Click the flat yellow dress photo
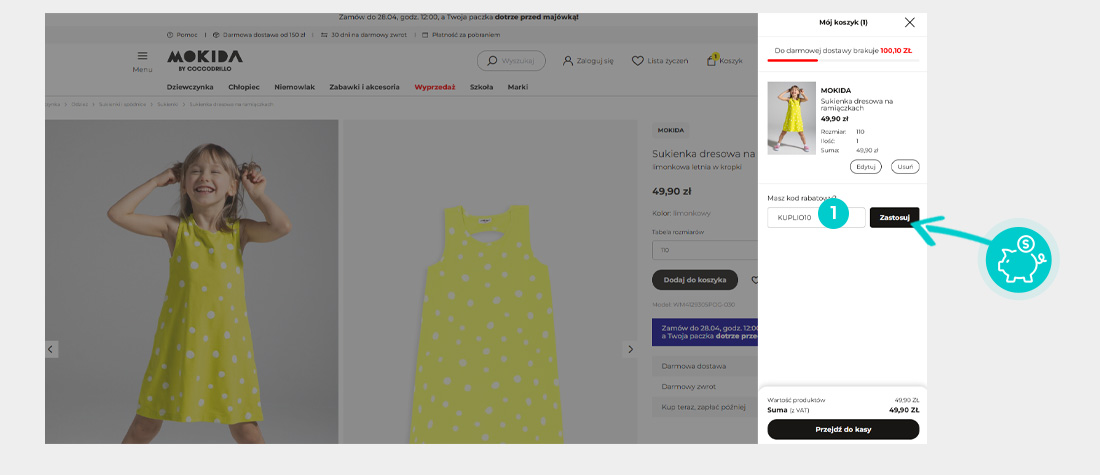The height and width of the screenshot is (475, 1100). (x=490, y=281)
